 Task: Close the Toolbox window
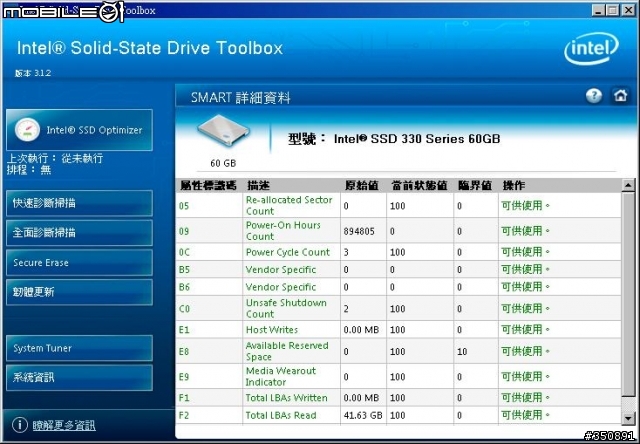tap(628, 10)
